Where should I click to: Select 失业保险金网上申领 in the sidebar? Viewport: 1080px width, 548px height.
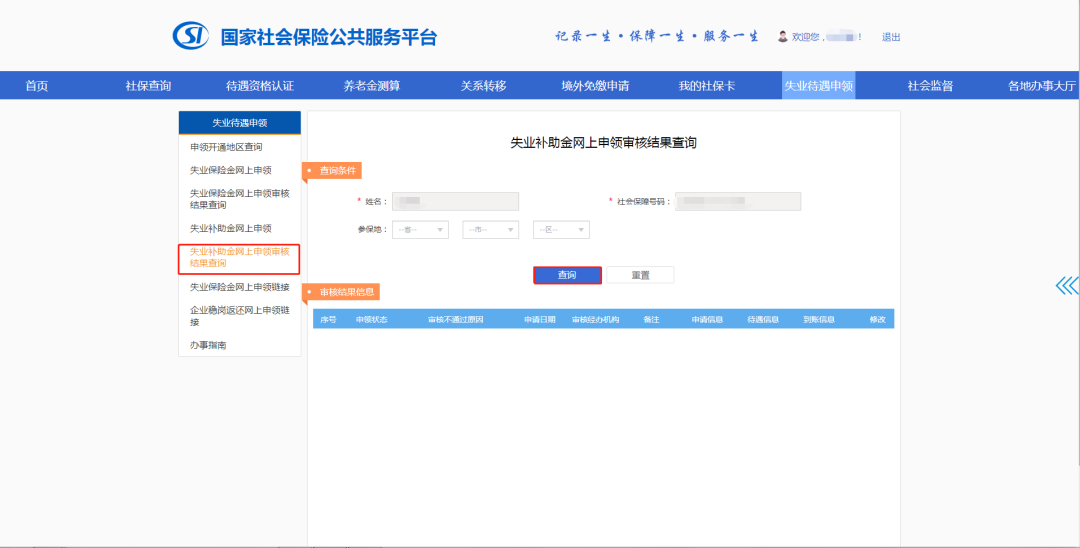(x=231, y=170)
